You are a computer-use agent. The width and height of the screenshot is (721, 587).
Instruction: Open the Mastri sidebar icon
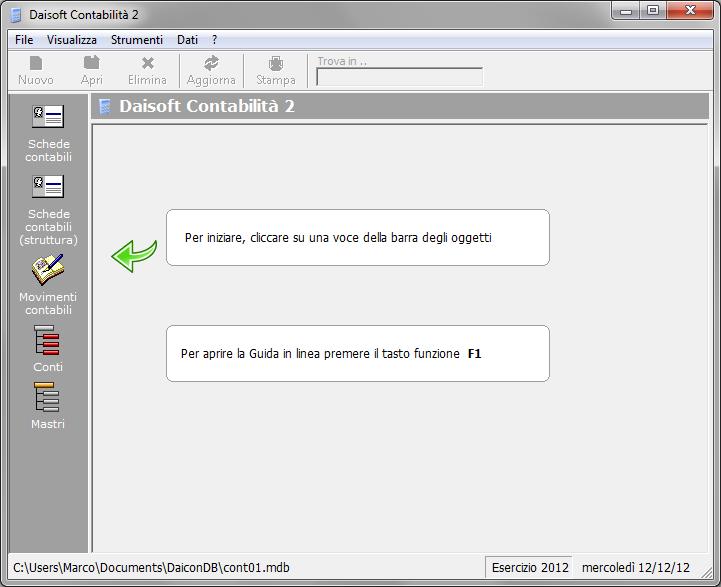pyautogui.click(x=47, y=398)
